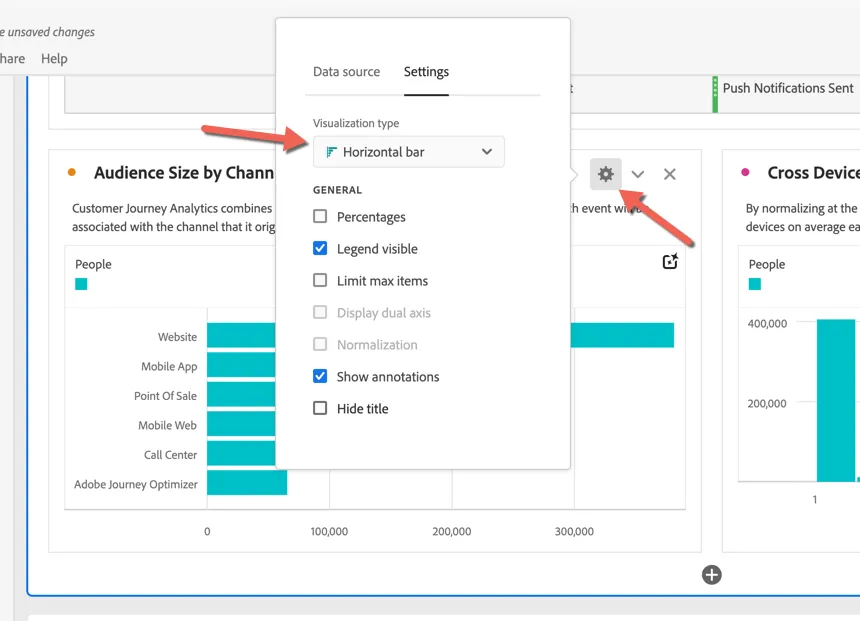The width and height of the screenshot is (860, 621).
Task: Click the People legend swatch in Audience Size chart
Action: (81, 284)
